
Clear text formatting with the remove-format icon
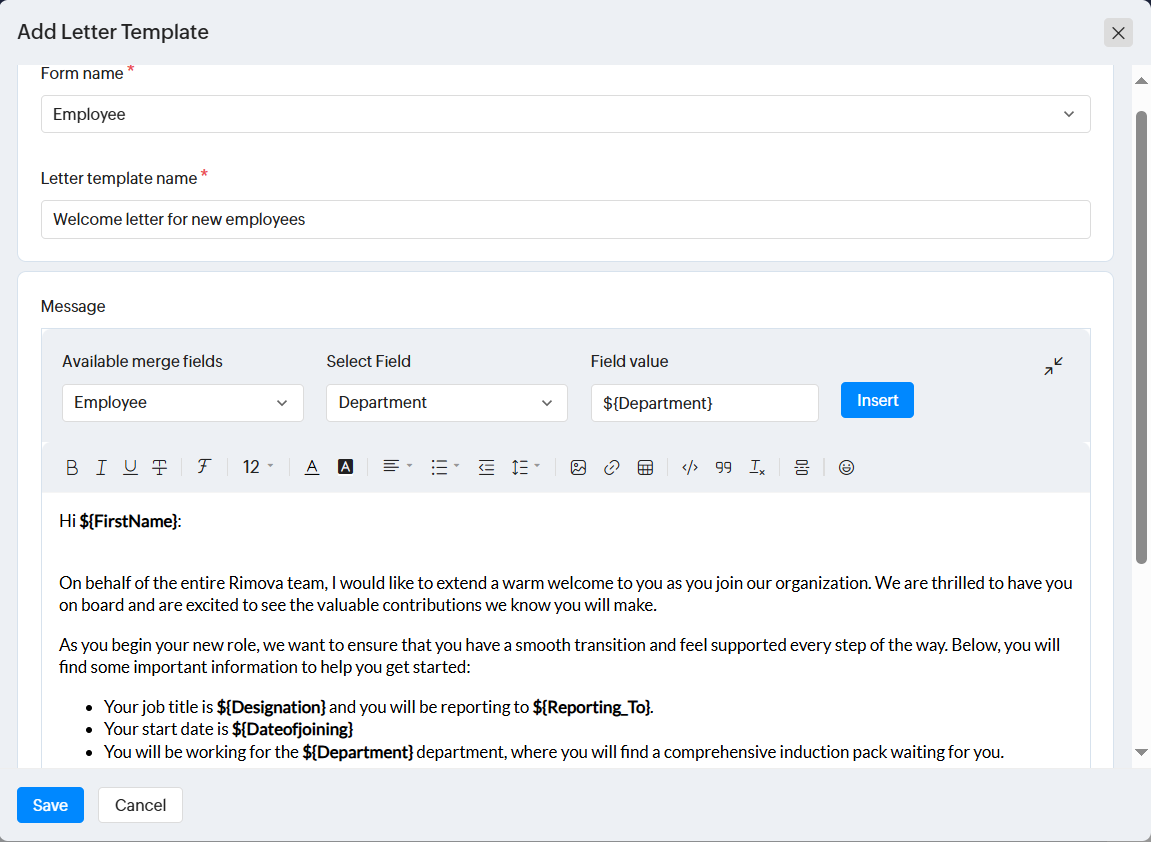(757, 467)
